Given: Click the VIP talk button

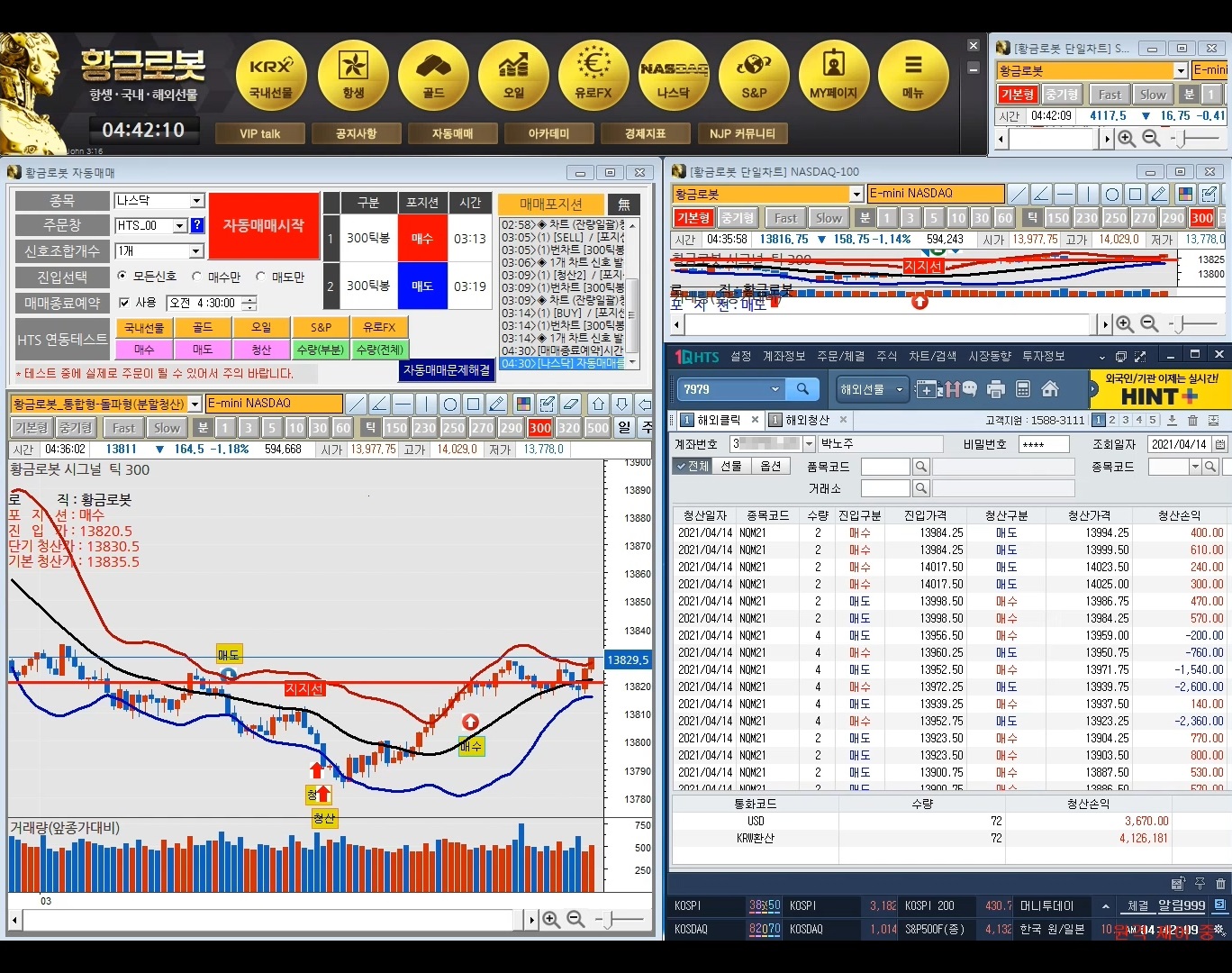Looking at the screenshot, I should click(x=259, y=133).
